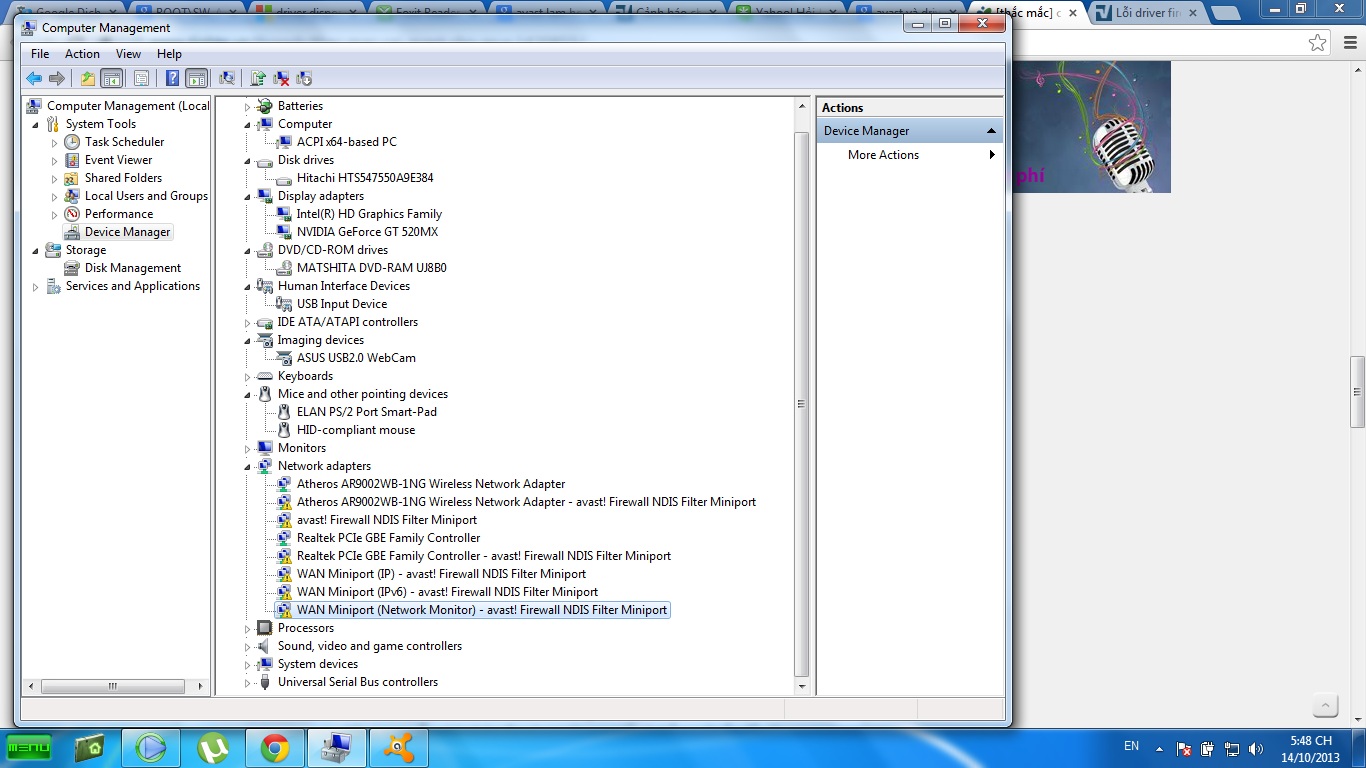Click Scan for hardware changes icon
The image size is (1366, 768).
[227, 78]
